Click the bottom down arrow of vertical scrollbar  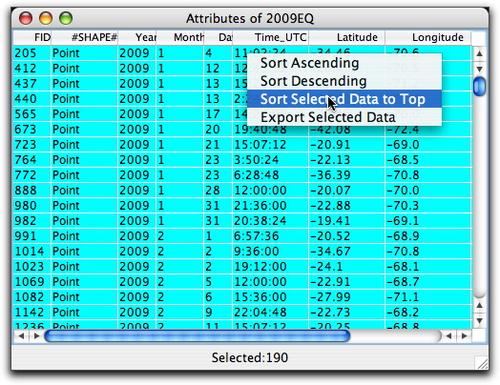[479, 321]
